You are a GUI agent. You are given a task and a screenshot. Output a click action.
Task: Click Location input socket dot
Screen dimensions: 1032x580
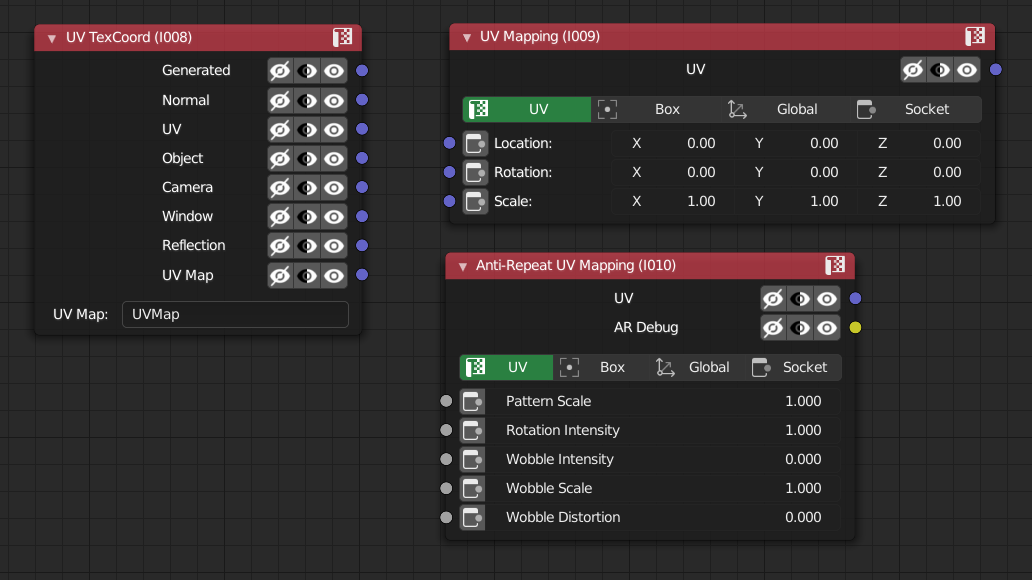[450, 143]
